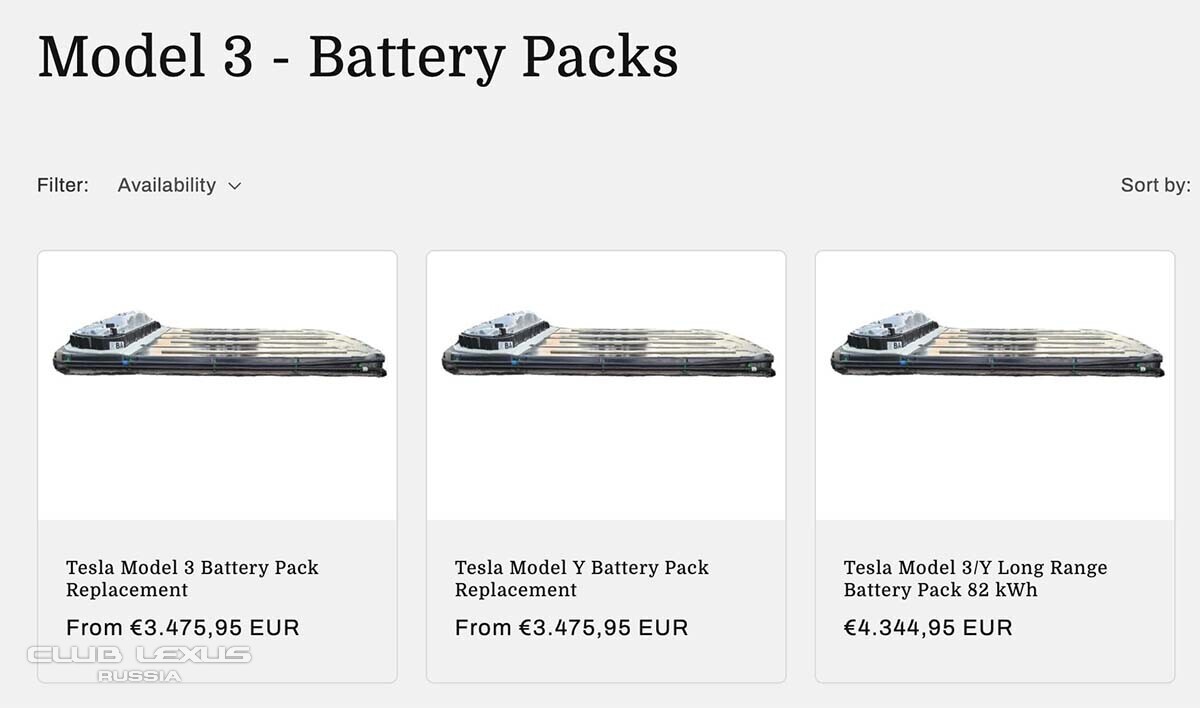Click the Model 3 - Battery Packs heading
Viewport: 1200px width, 708px height.
click(358, 56)
